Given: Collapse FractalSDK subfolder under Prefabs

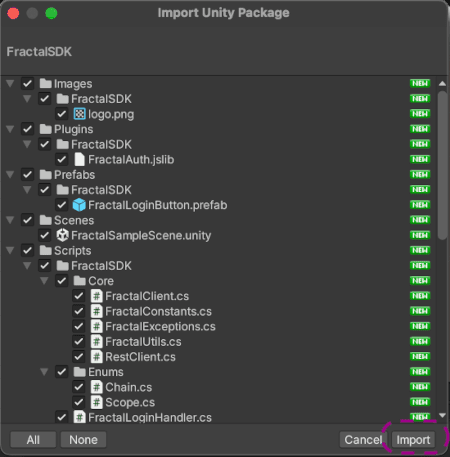Looking at the screenshot, I should [27, 190].
